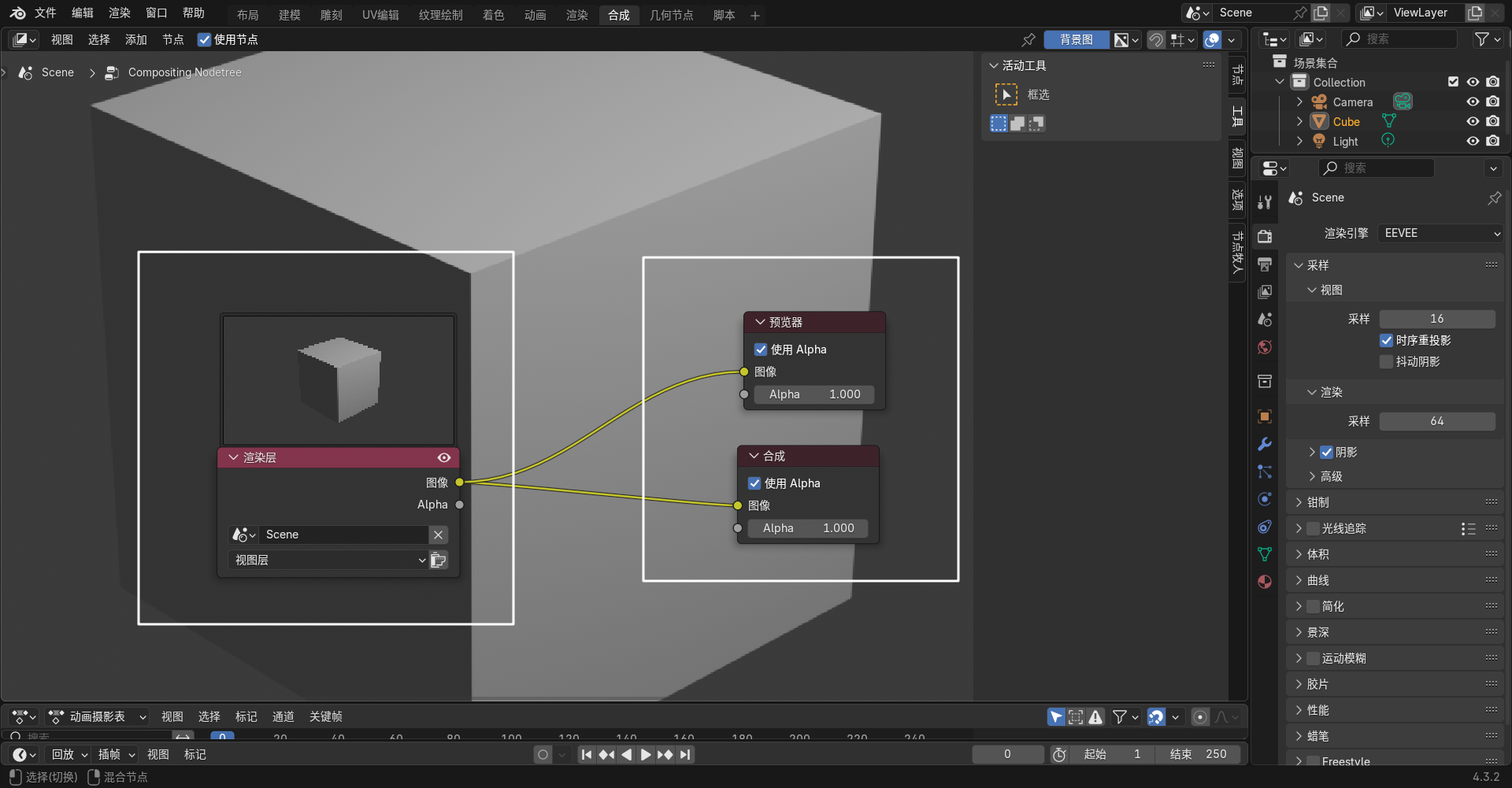
Task: Open the World properties tab (globe icon)
Action: [x=1265, y=347]
